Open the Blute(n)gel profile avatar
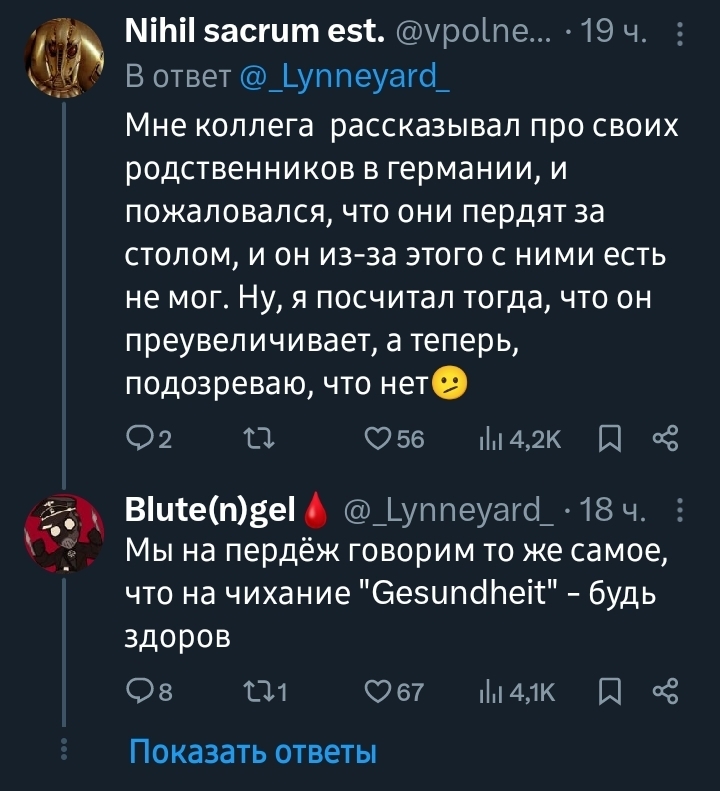720x791 pixels. pos(64,534)
